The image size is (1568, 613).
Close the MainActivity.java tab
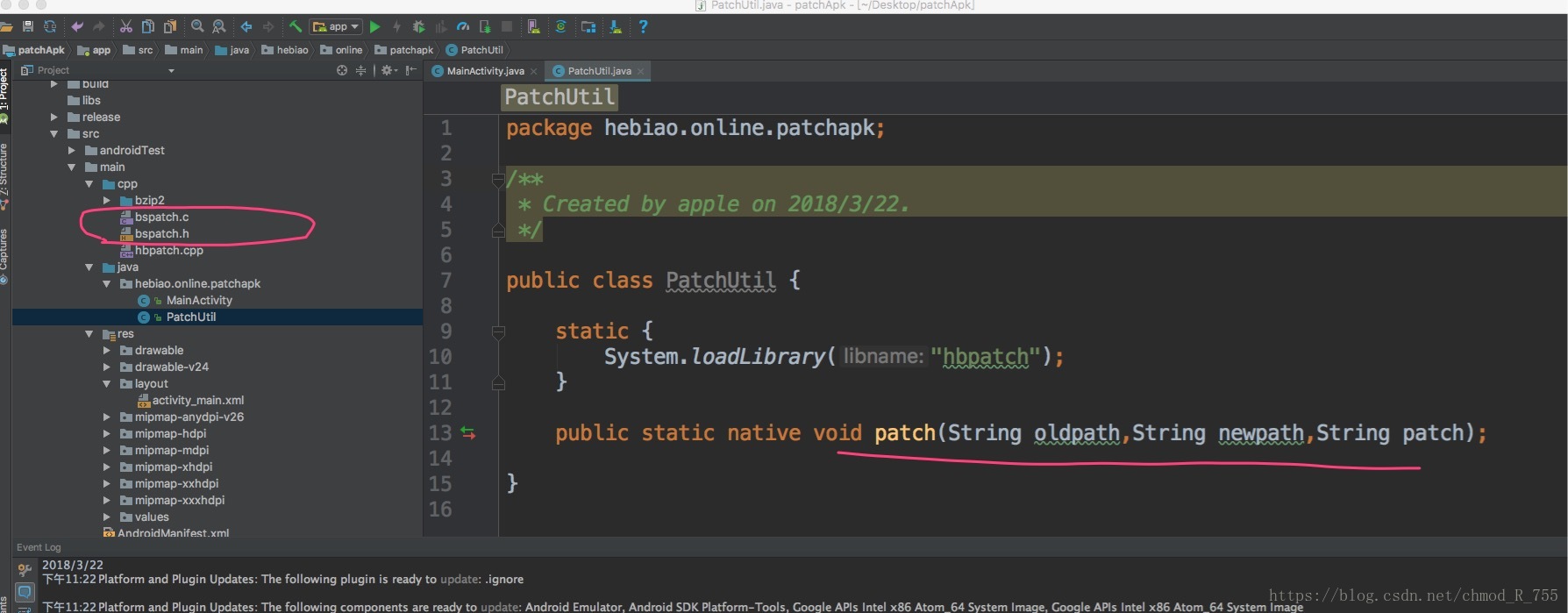[x=534, y=72]
